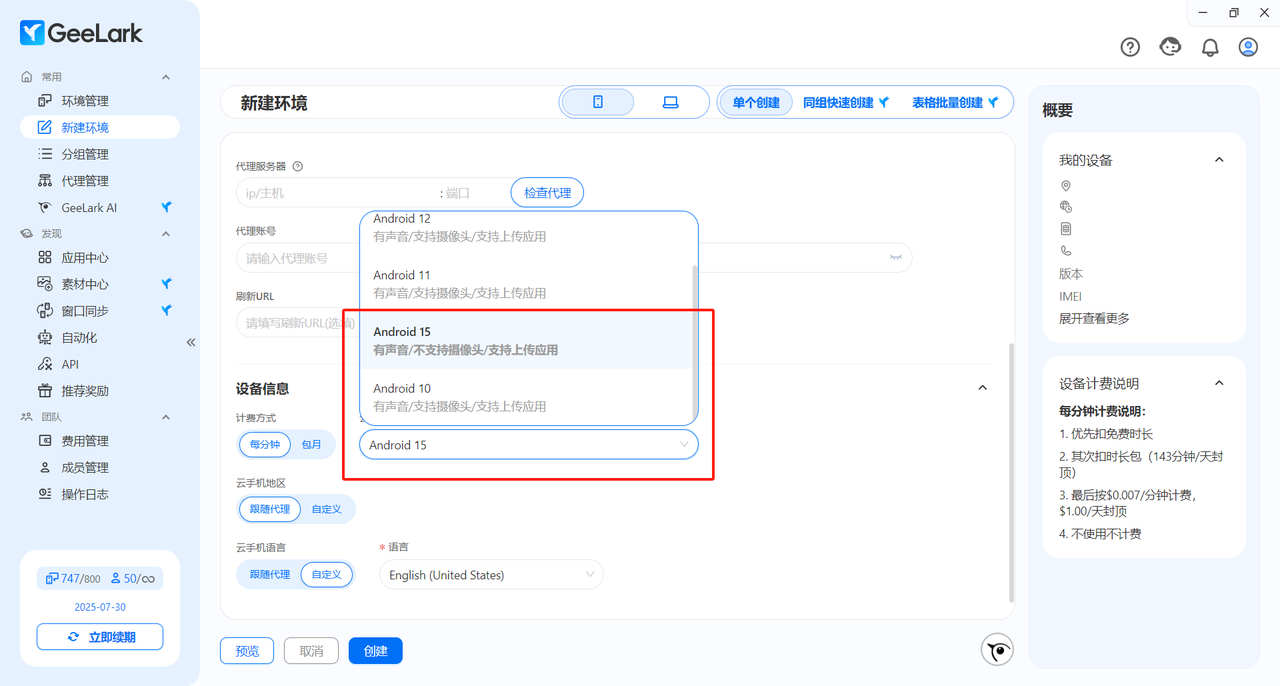
Task: Click the 窗口同步 icon
Action: click(x=45, y=311)
